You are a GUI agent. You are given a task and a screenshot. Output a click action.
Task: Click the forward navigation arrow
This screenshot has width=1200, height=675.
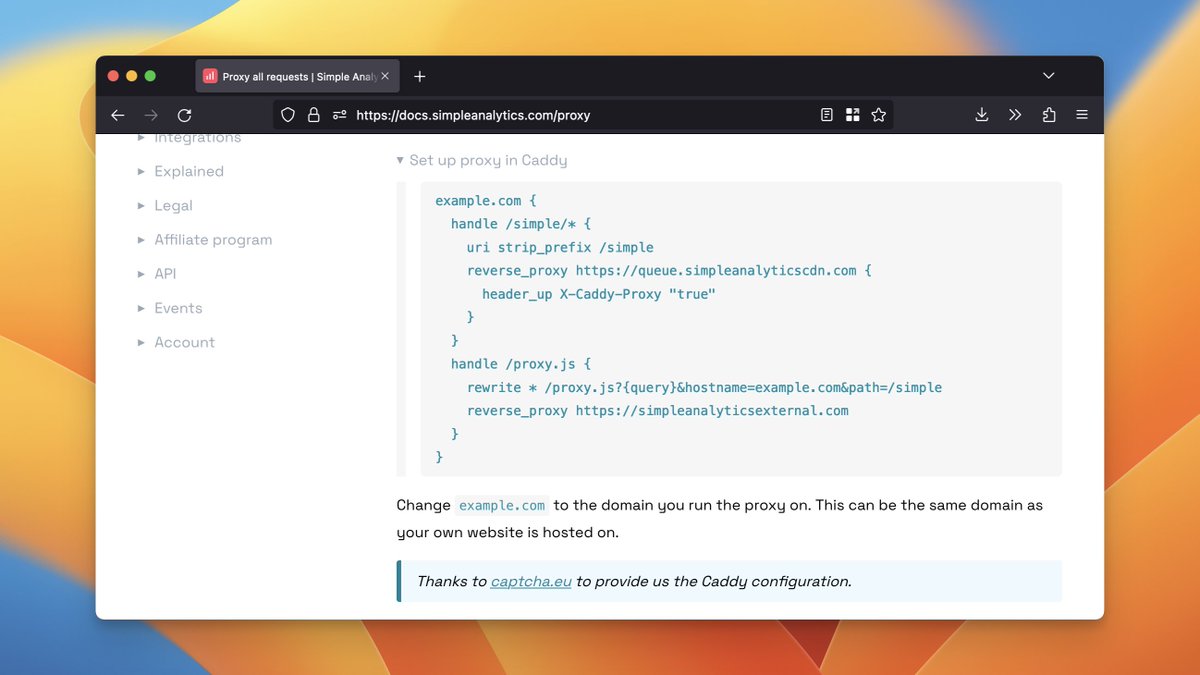(x=151, y=115)
